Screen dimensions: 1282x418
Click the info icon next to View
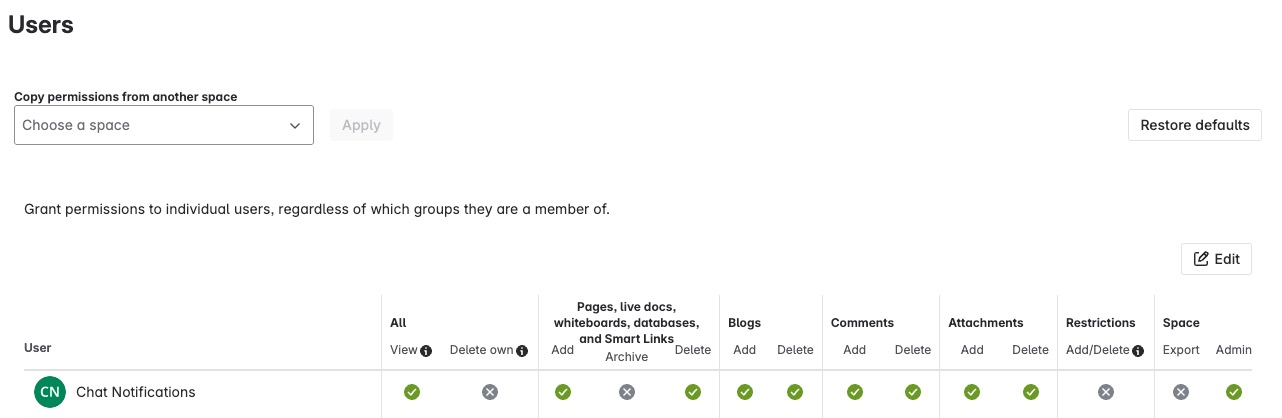pyautogui.click(x=426, y=351)
